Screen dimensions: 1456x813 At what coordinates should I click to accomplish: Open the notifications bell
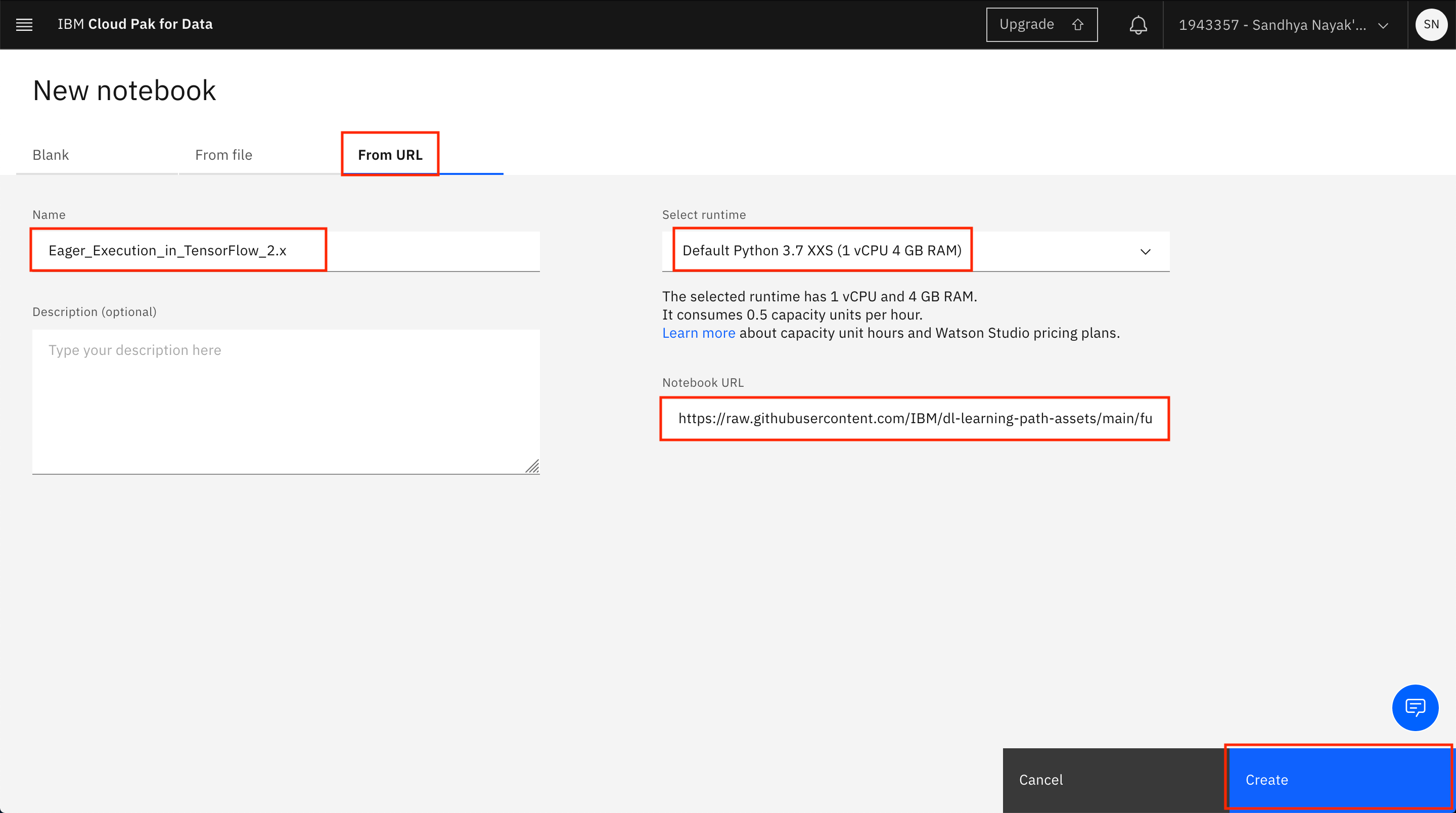coord(1138,25)
